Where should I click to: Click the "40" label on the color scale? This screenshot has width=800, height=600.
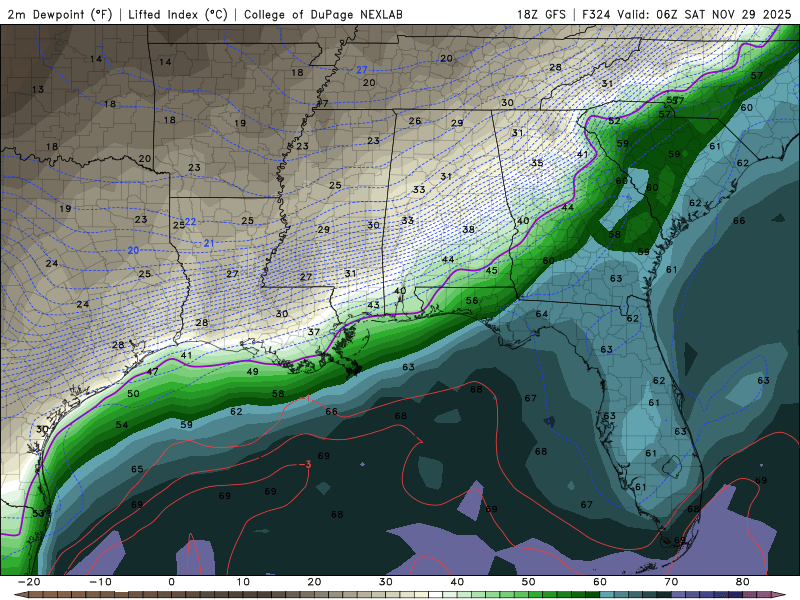(x=457, y=582)
